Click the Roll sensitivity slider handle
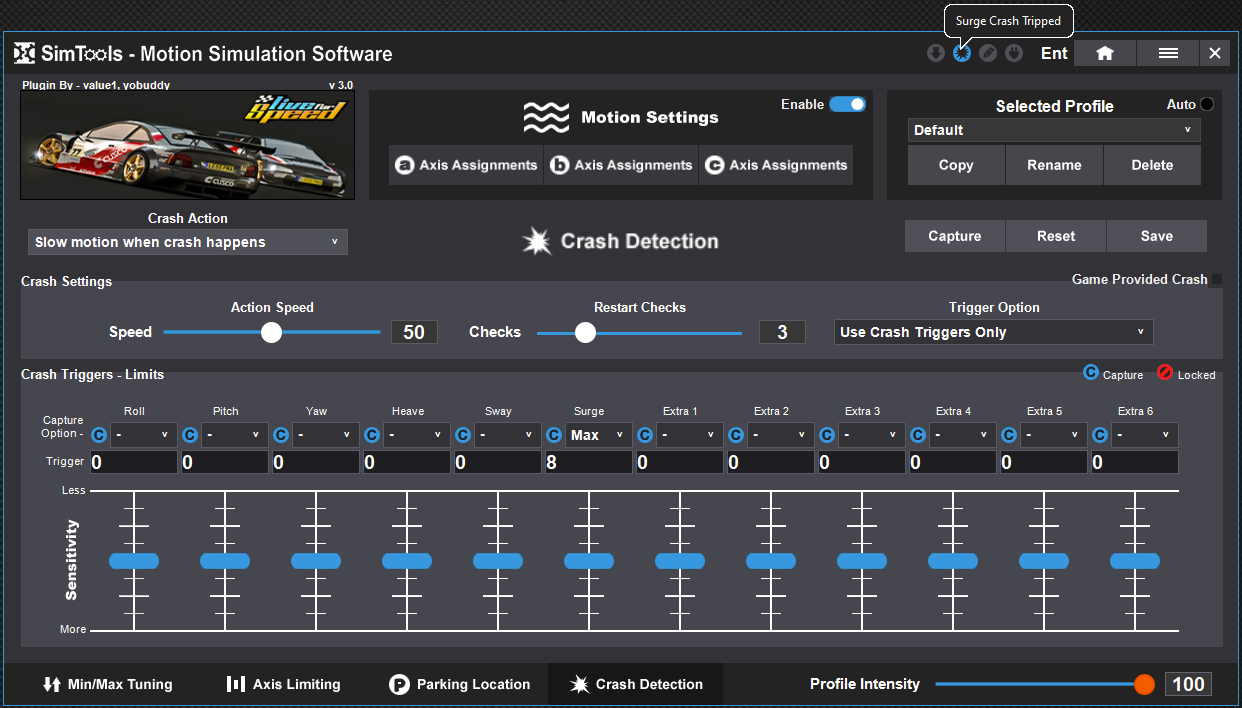This screenshot has height=708, width=1242. 134,561
